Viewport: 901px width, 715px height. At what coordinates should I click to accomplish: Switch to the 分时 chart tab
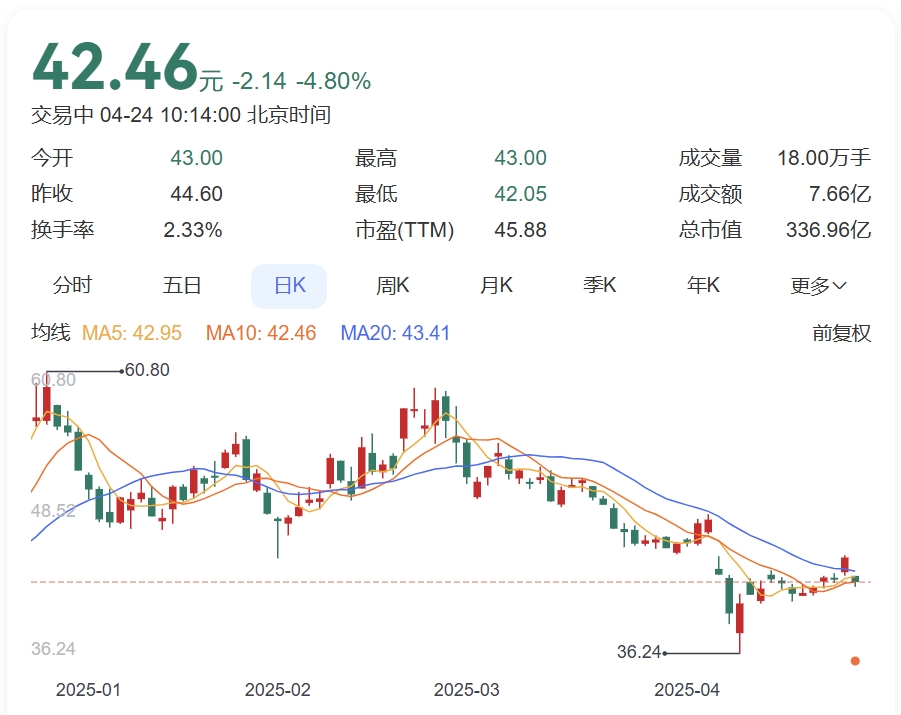tap(72, 286)
